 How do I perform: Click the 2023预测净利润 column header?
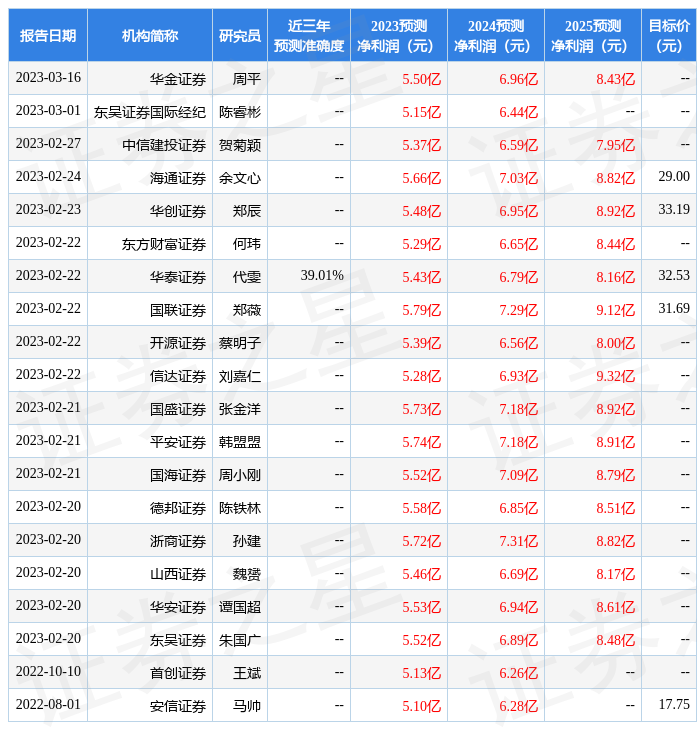399,35
